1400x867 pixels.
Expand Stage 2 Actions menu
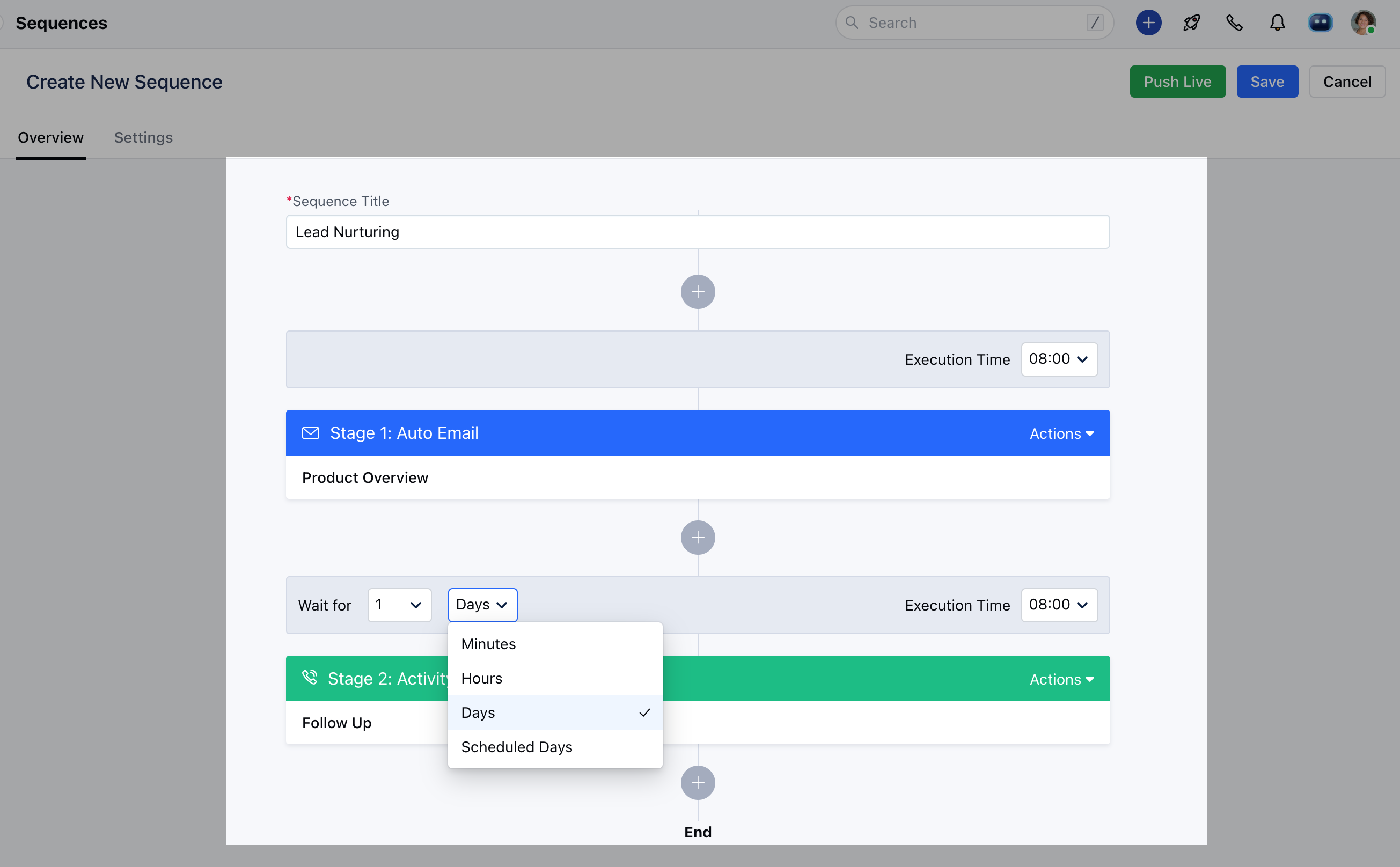click(x=1061, y=679)
